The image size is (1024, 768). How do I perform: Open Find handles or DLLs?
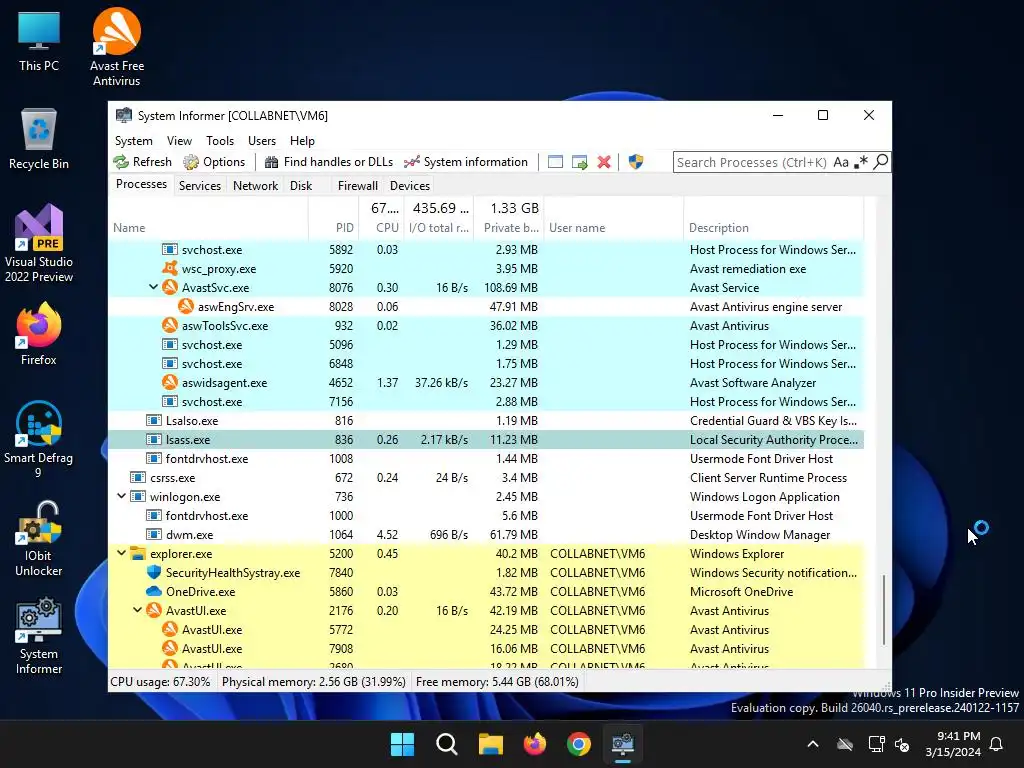coord(328,162)
